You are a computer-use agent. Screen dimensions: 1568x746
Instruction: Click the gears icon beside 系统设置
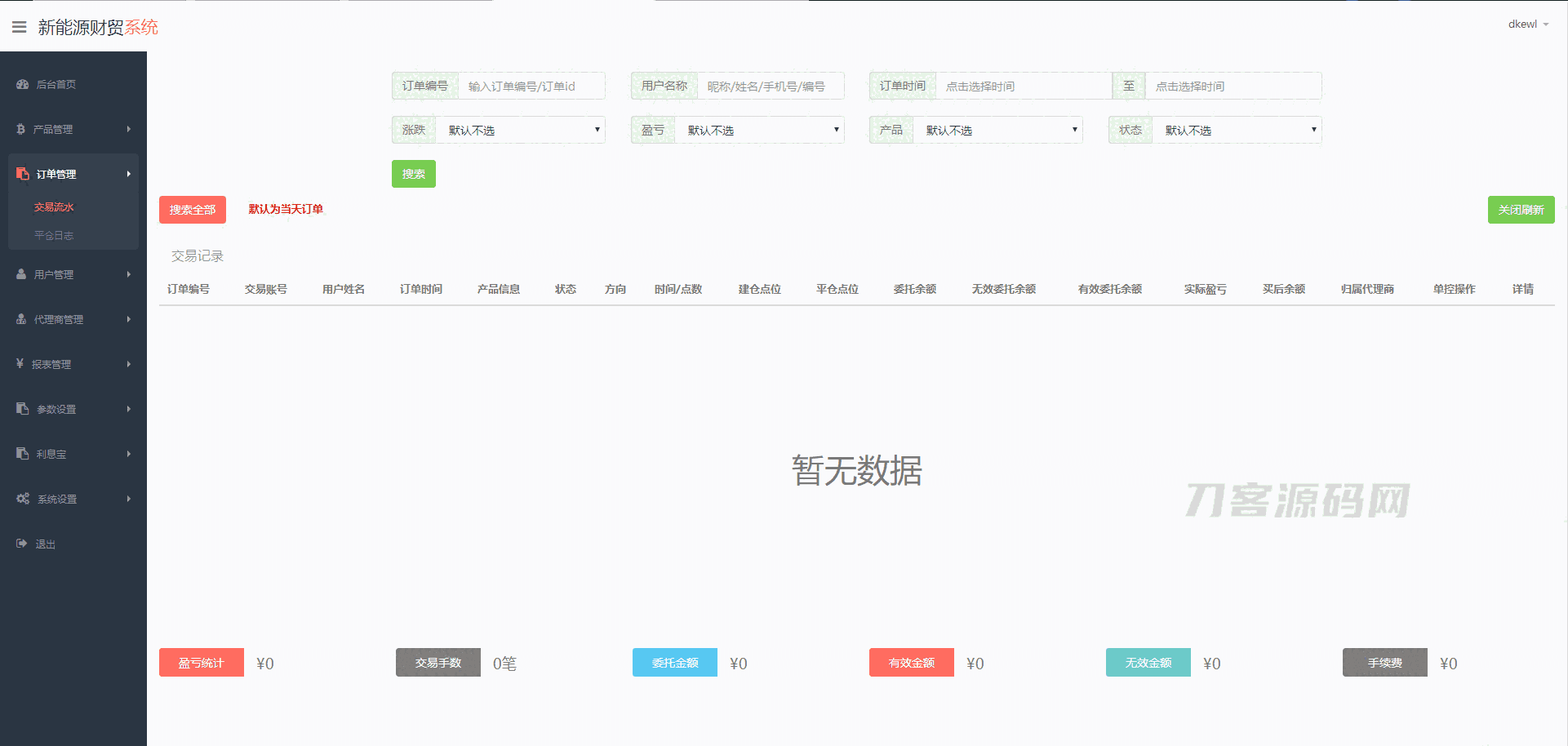pyautogui.click(x=23, y=499)
